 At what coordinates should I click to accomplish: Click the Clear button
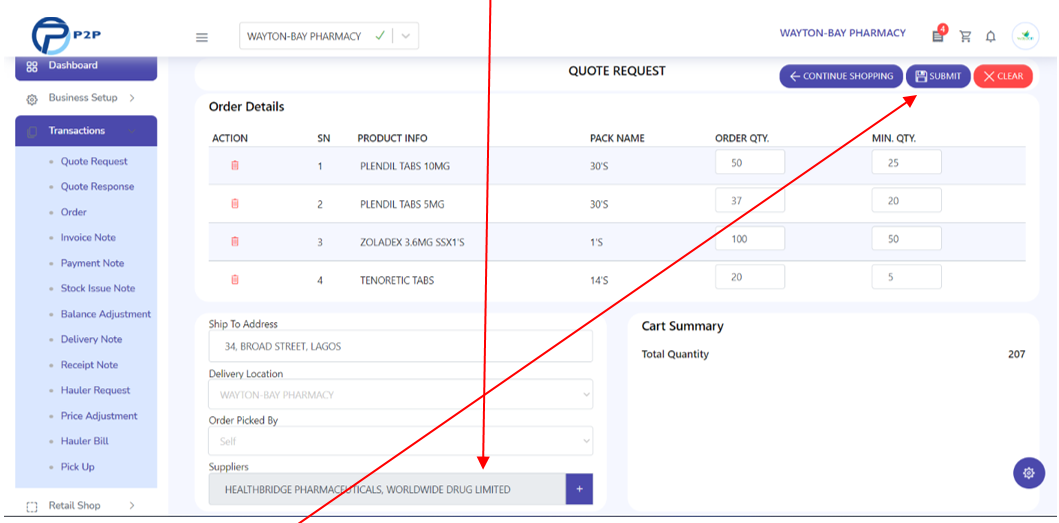tap(1003, 76)
